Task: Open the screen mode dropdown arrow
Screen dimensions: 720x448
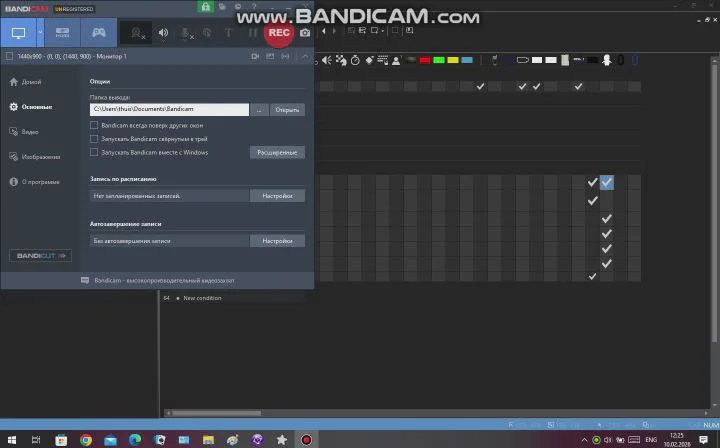Action: (x=40, y=33)
